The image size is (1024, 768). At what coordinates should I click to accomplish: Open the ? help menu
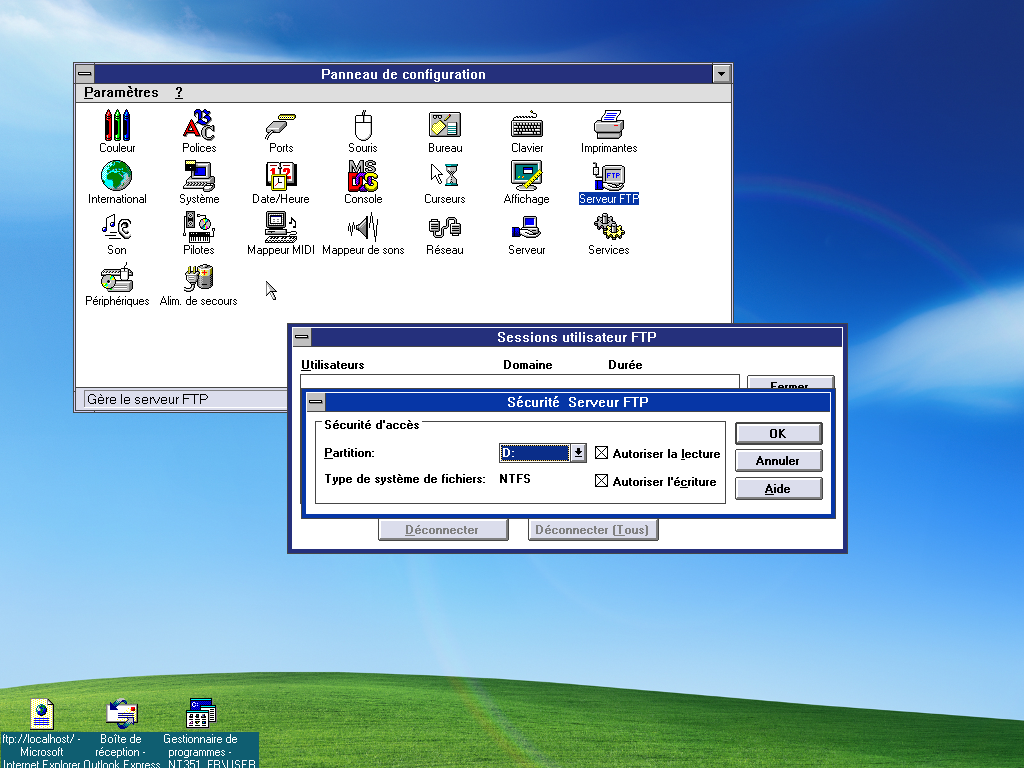coord(179,92)
